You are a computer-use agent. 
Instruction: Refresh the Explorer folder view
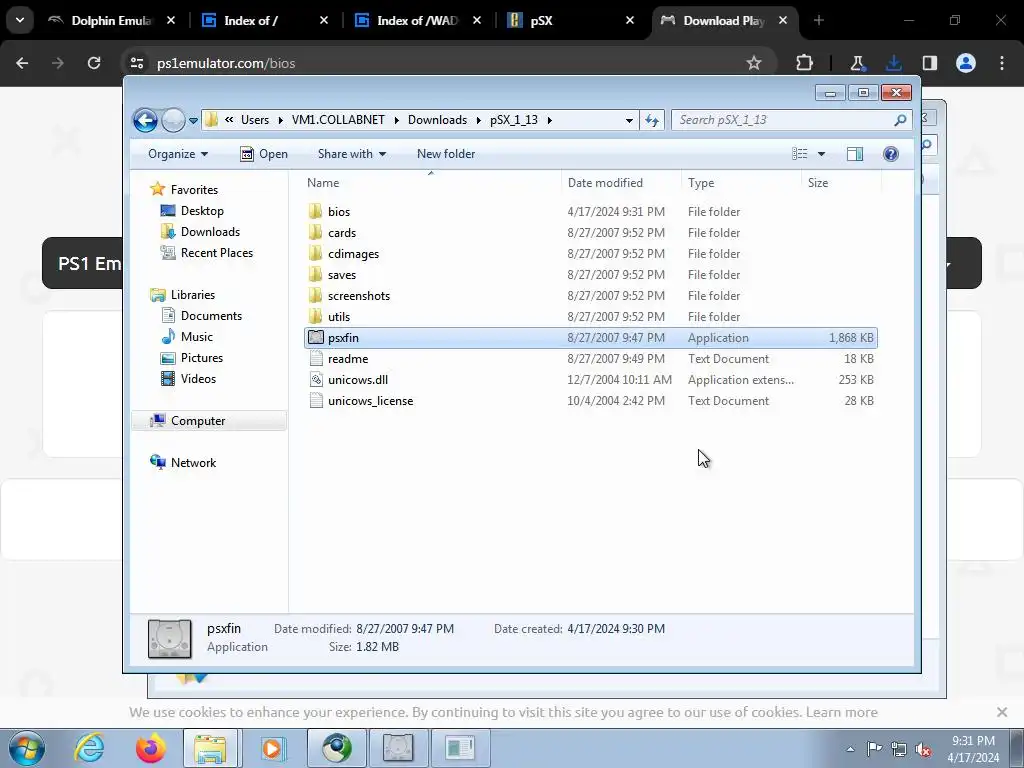(652, 120)
